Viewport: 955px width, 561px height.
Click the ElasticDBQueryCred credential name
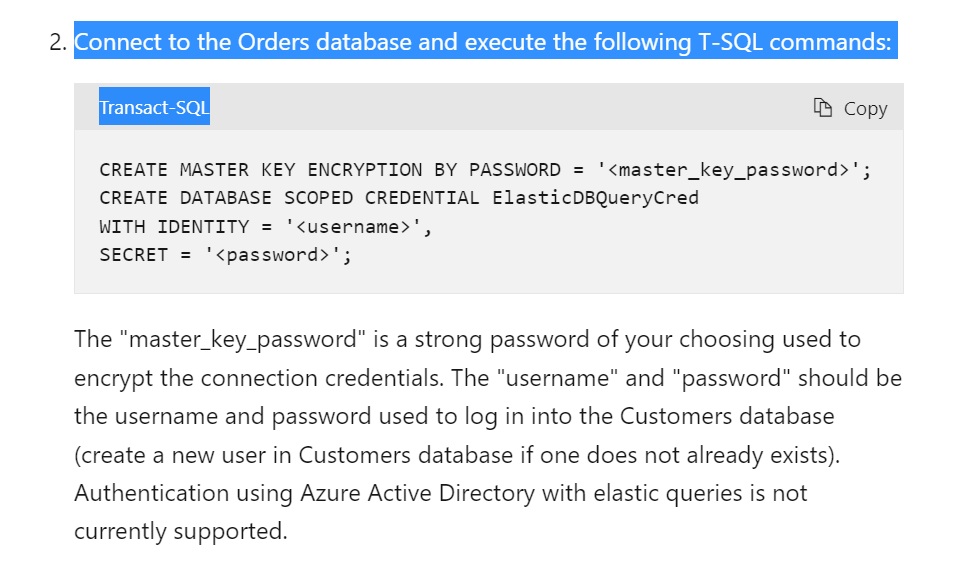595,197
